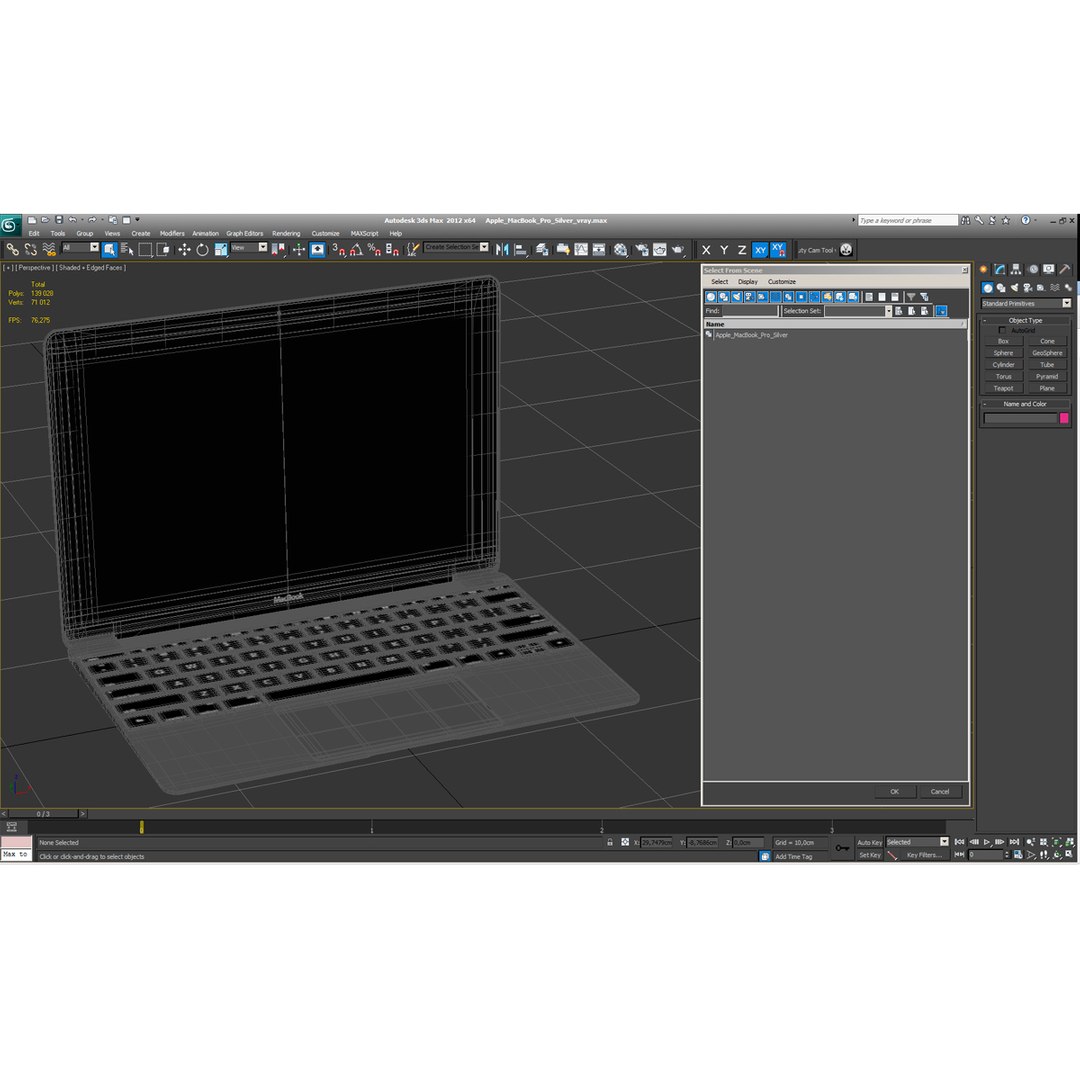The image size is (1080, 1080).
Task: Click the Select and Link tool
Action: [12, 249]
